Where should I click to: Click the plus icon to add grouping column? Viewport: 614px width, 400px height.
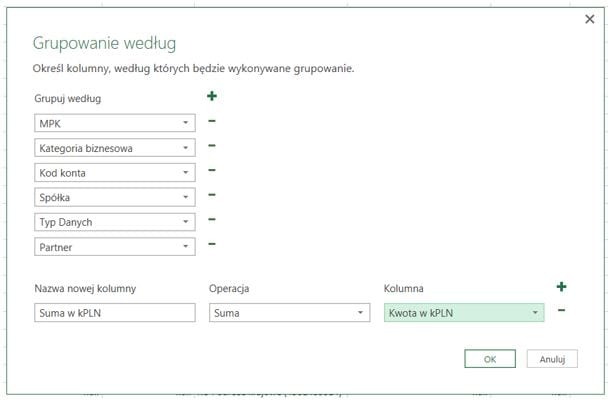tap(211, 97)
